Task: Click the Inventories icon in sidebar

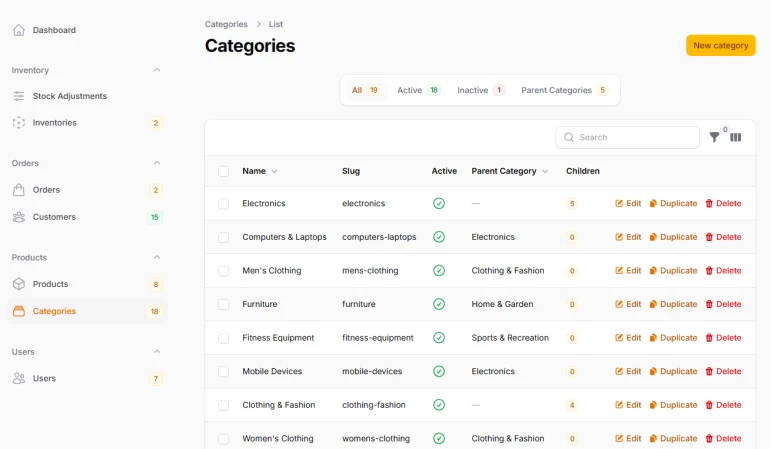Action: click(x=19, y=123)
